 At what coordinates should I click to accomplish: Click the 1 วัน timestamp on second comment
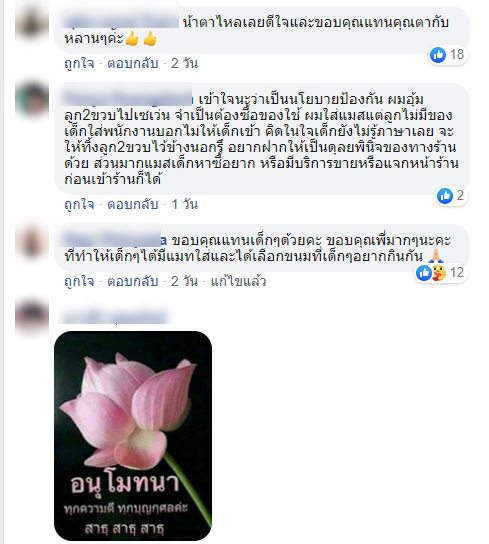pyautogui.click(x=185, y=204)
